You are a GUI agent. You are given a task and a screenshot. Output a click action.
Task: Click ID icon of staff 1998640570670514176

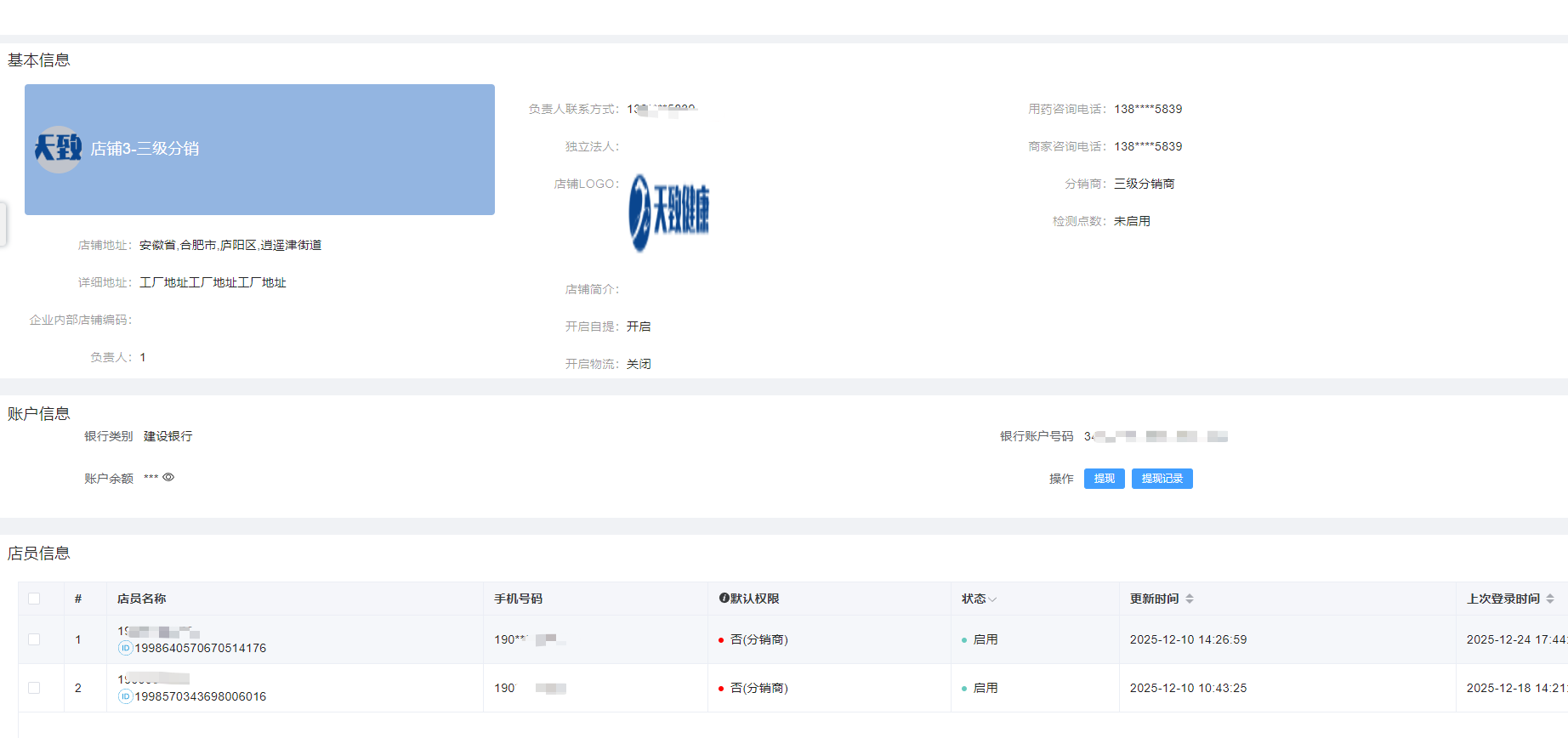point(125,648)
